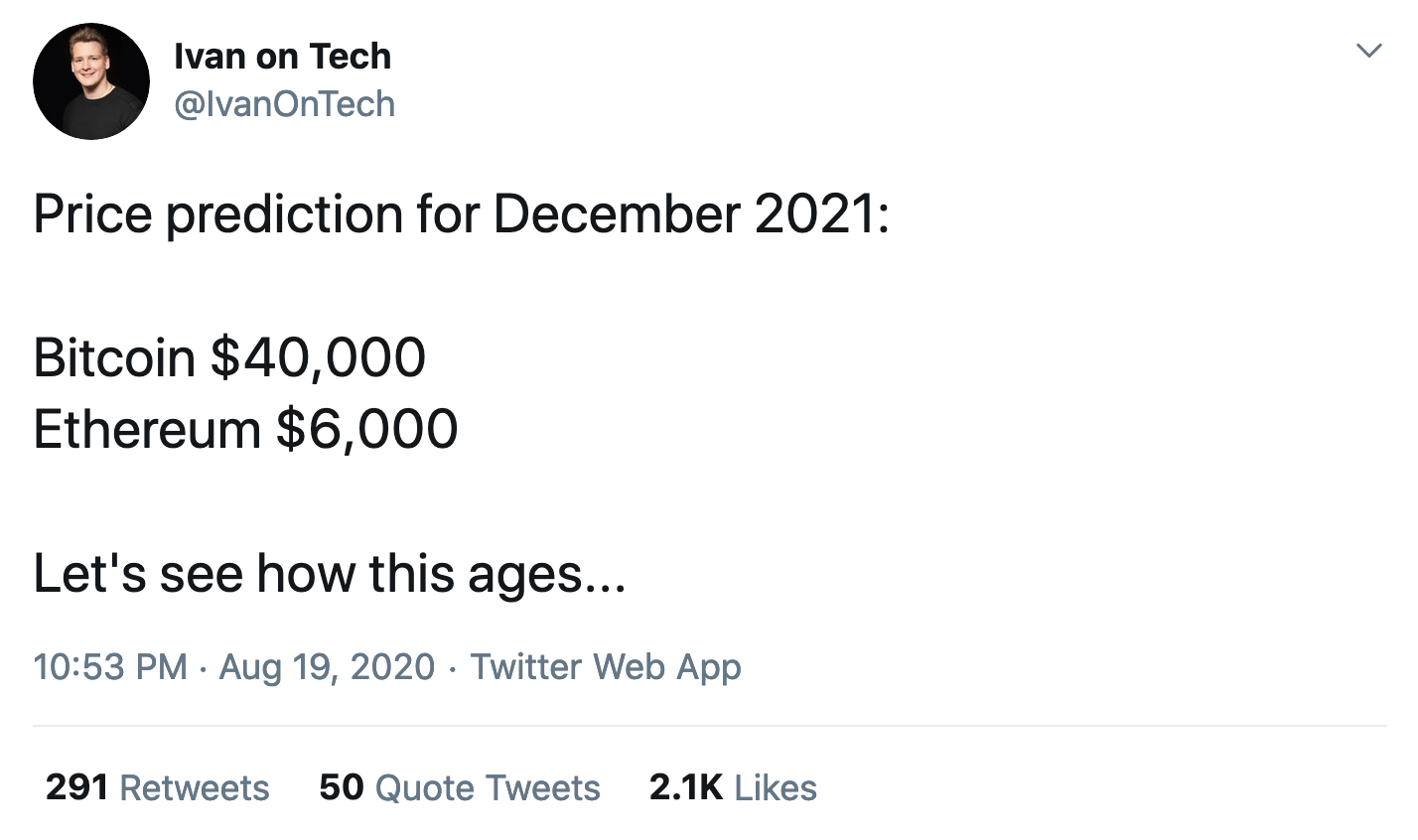Click the Price prediction headline text
The height and width of the screenshot is (840, 1418).
[462, 213]
